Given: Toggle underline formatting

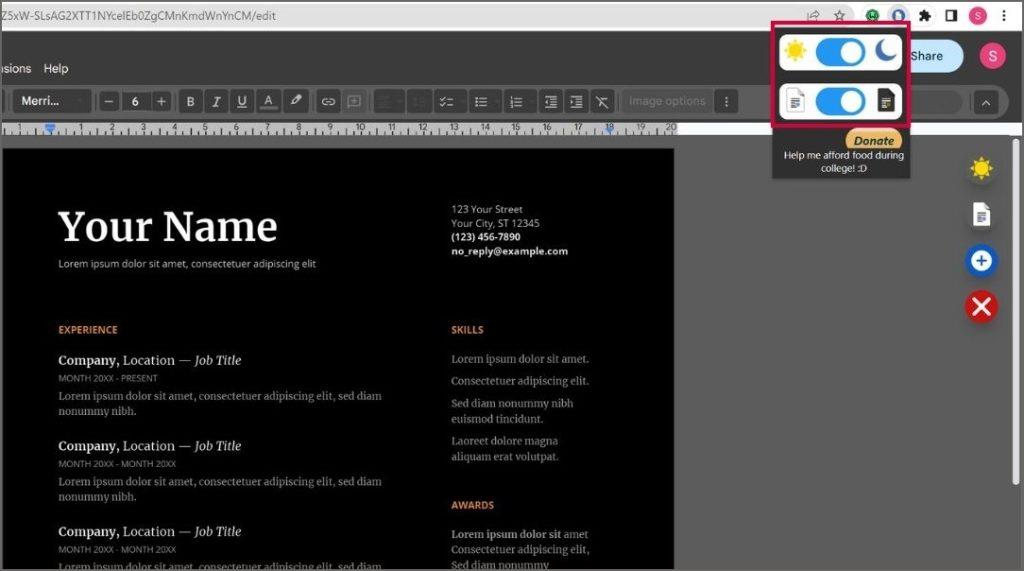Looking at the screenshot, I should tap(242, 101).
